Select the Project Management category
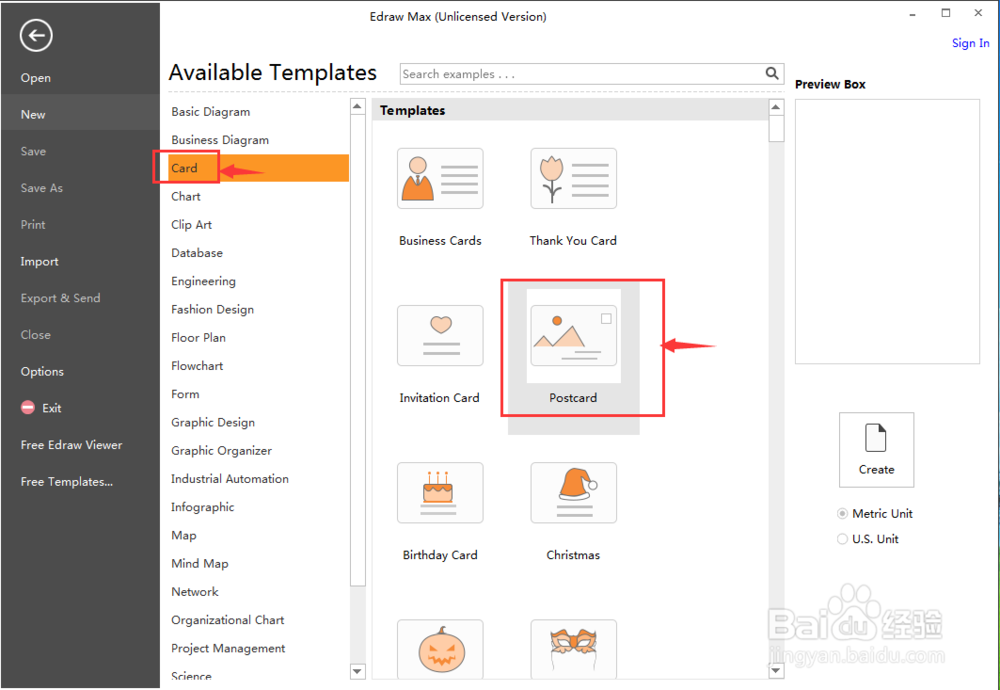This screenshot has height=690, width=1000. (x=228, y=648)
